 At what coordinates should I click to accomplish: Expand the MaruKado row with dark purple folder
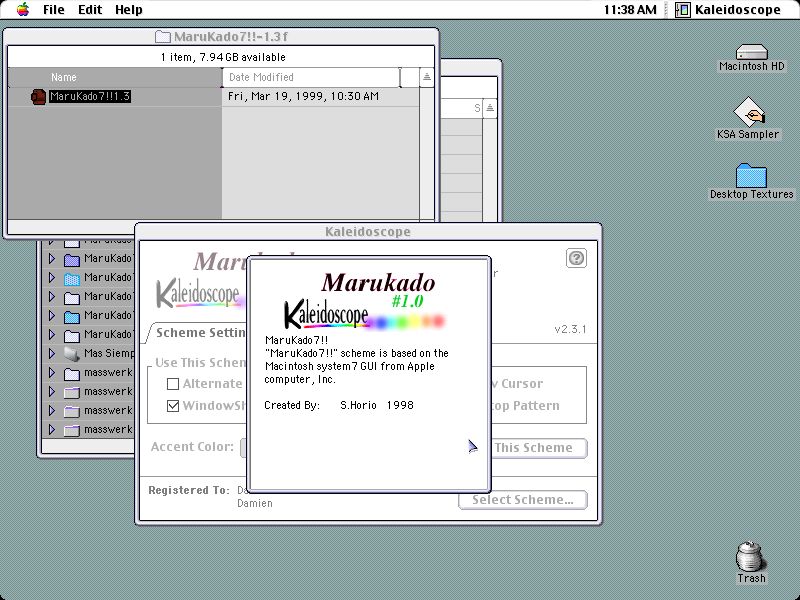pyautogui.click(x=52, y=259)
